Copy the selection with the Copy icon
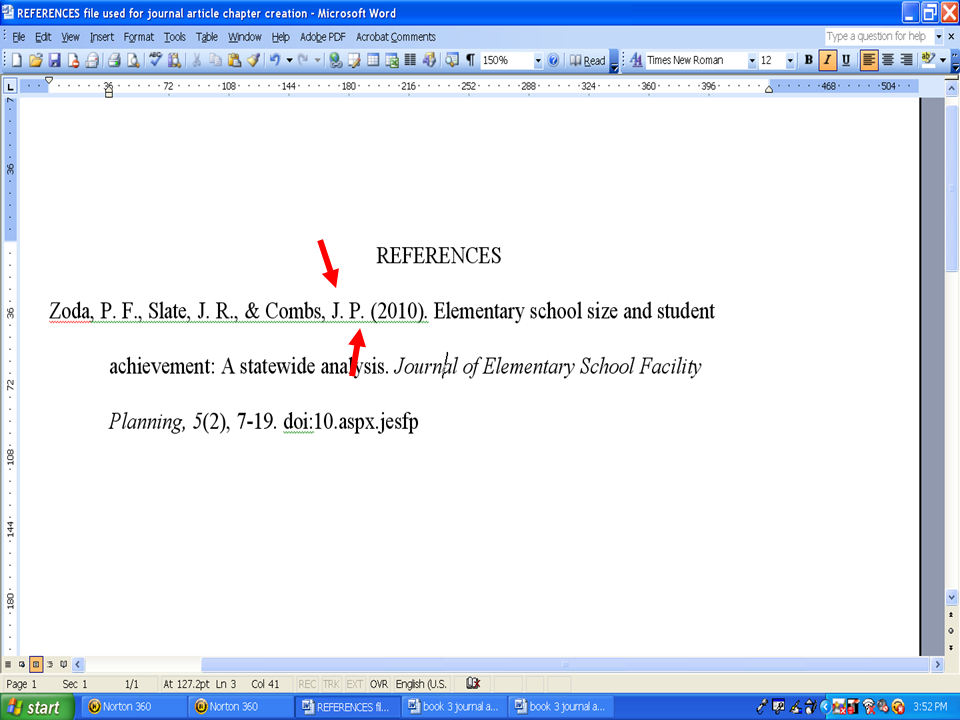The width and height of the screenshot is (960, 720). pyautogui.click(x=215, y=60)
